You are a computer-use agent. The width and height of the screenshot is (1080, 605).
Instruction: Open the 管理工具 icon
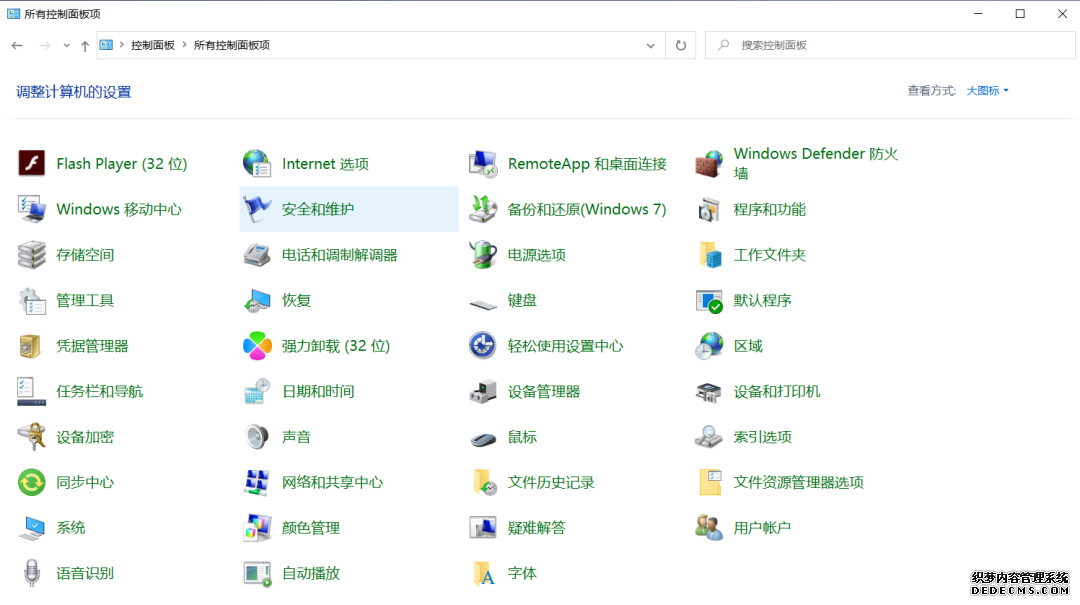[32, 300]
